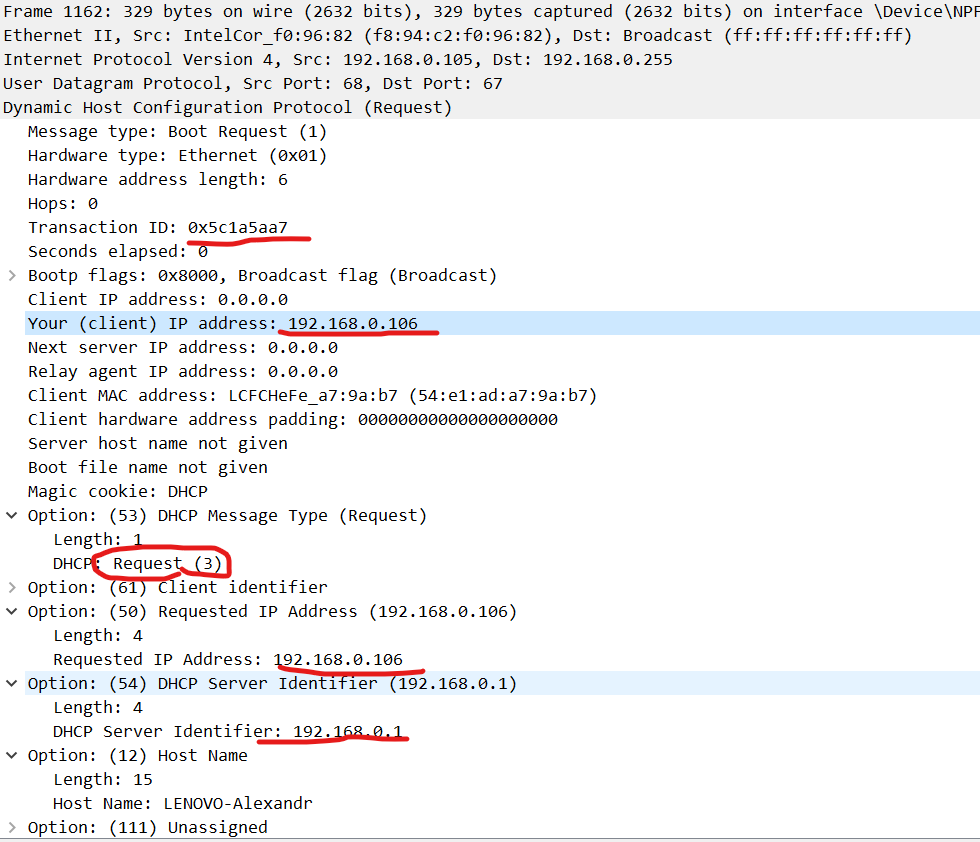Click 'Length: 4' under Server Identifier option

pos(98,708)
